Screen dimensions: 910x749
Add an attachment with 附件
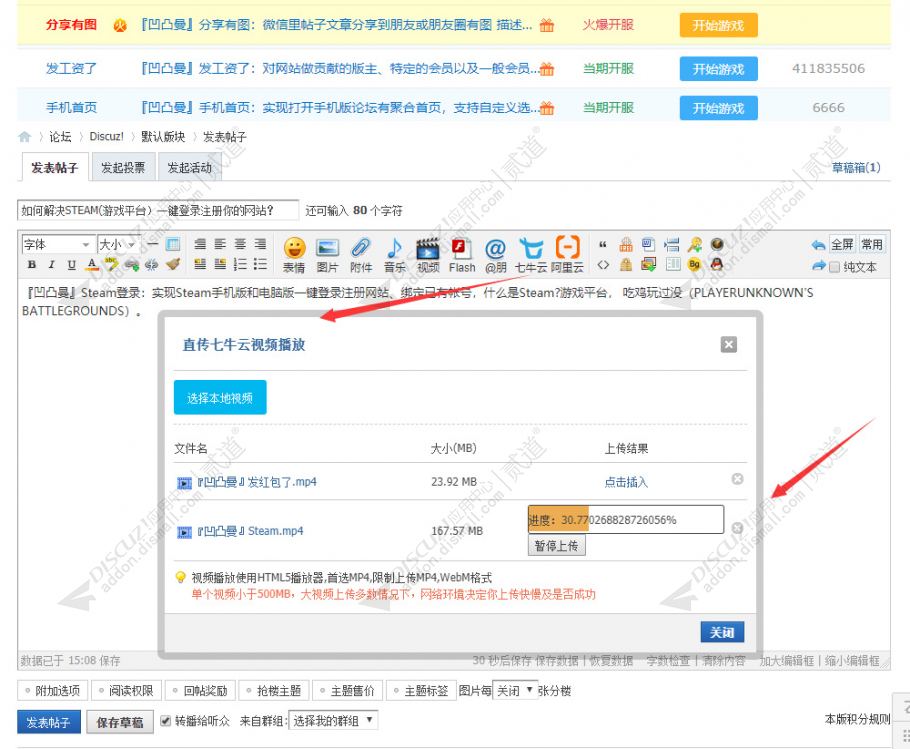[361, 255]
